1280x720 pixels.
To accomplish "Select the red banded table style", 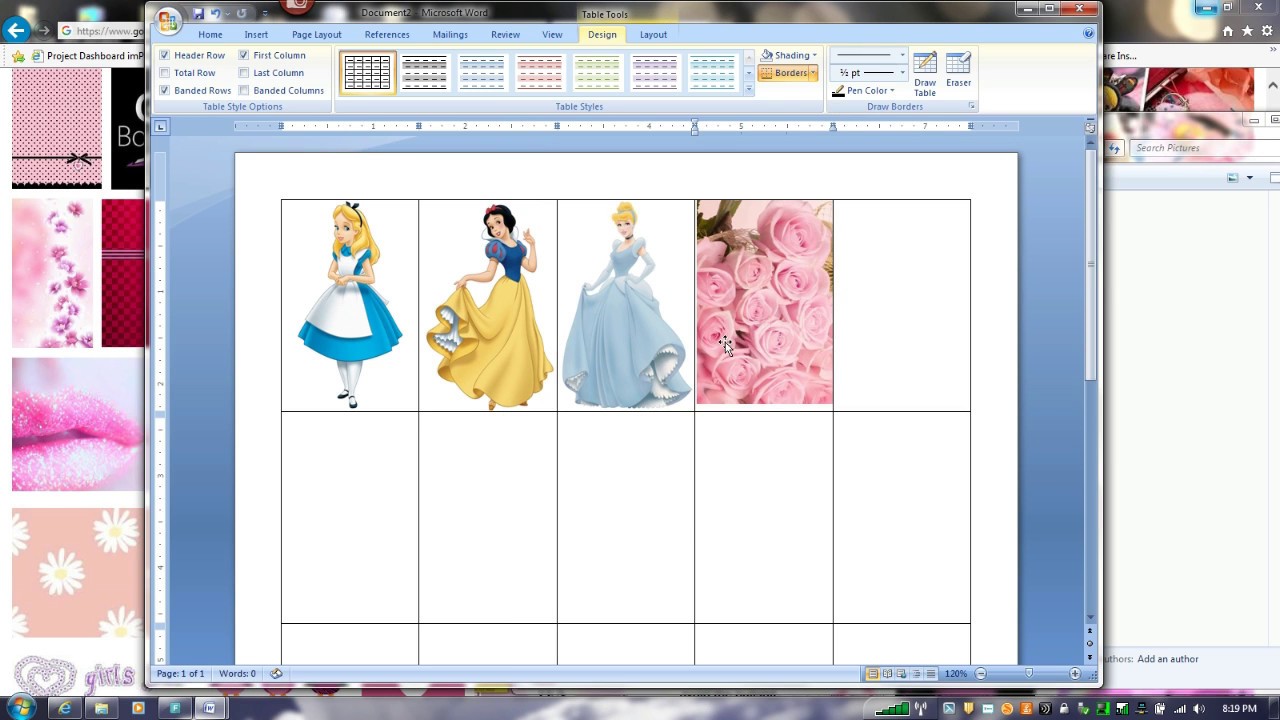I will pos(540,73).
